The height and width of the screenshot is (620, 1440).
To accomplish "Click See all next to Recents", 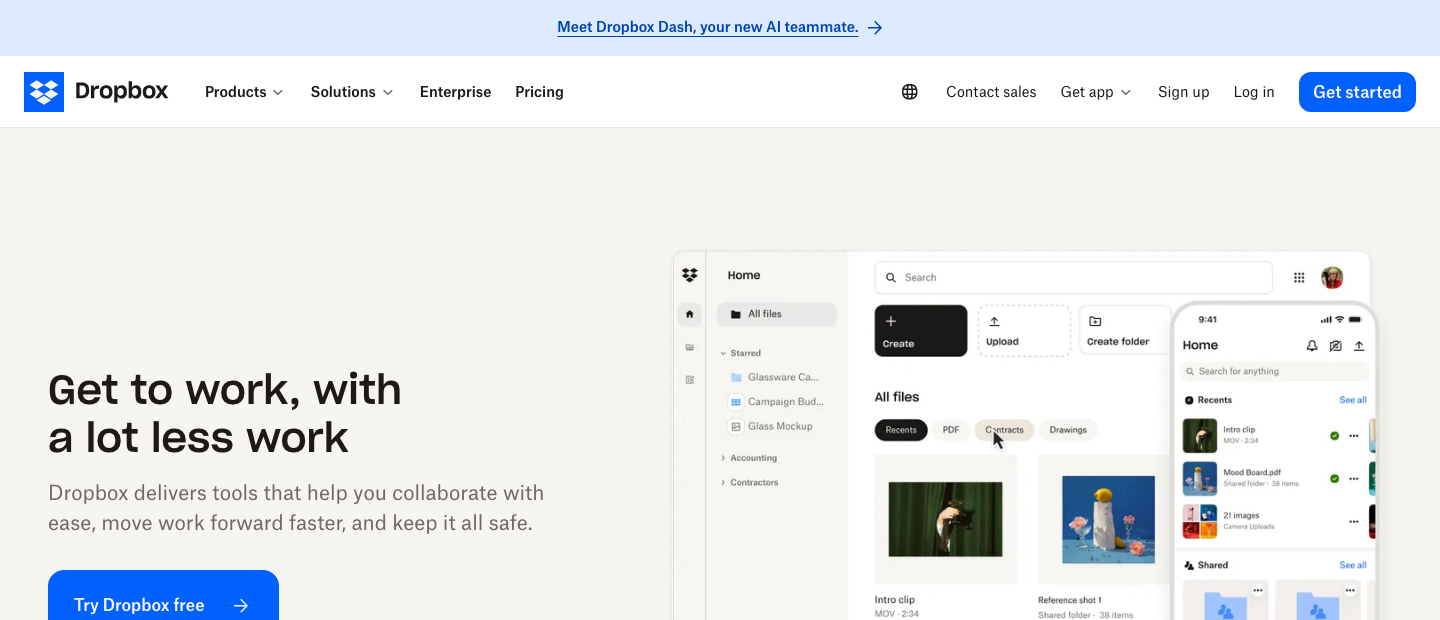I will click(1353, 400).
